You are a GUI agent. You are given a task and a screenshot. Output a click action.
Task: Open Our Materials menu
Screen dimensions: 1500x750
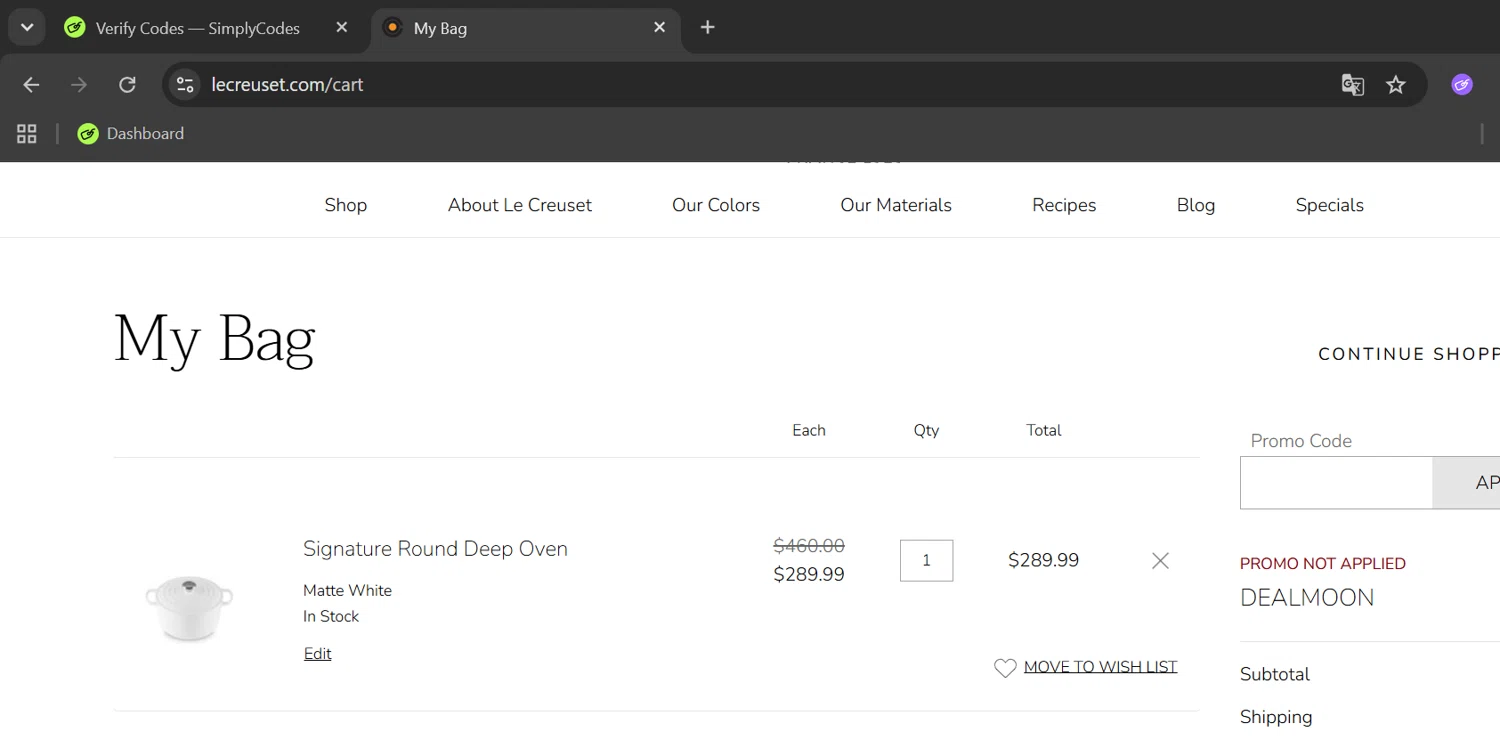pos(896,205)
